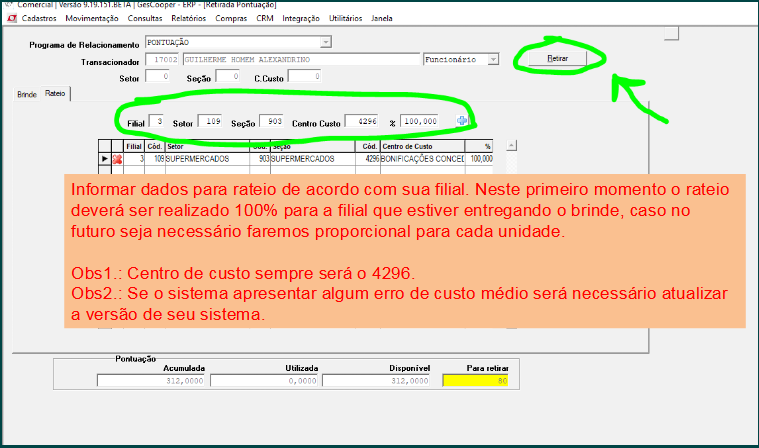Open the Utilitários menu
The width and height of the screenshot is (759, 448).
pyautogui.click(x=347, y=18)
